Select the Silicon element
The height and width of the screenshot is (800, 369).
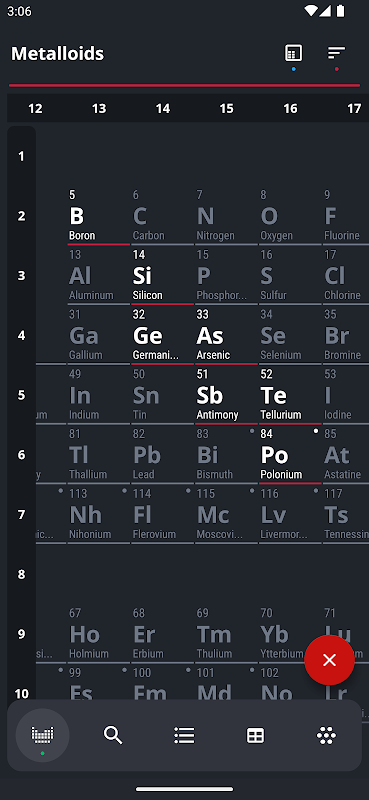(x=162, y=276)
